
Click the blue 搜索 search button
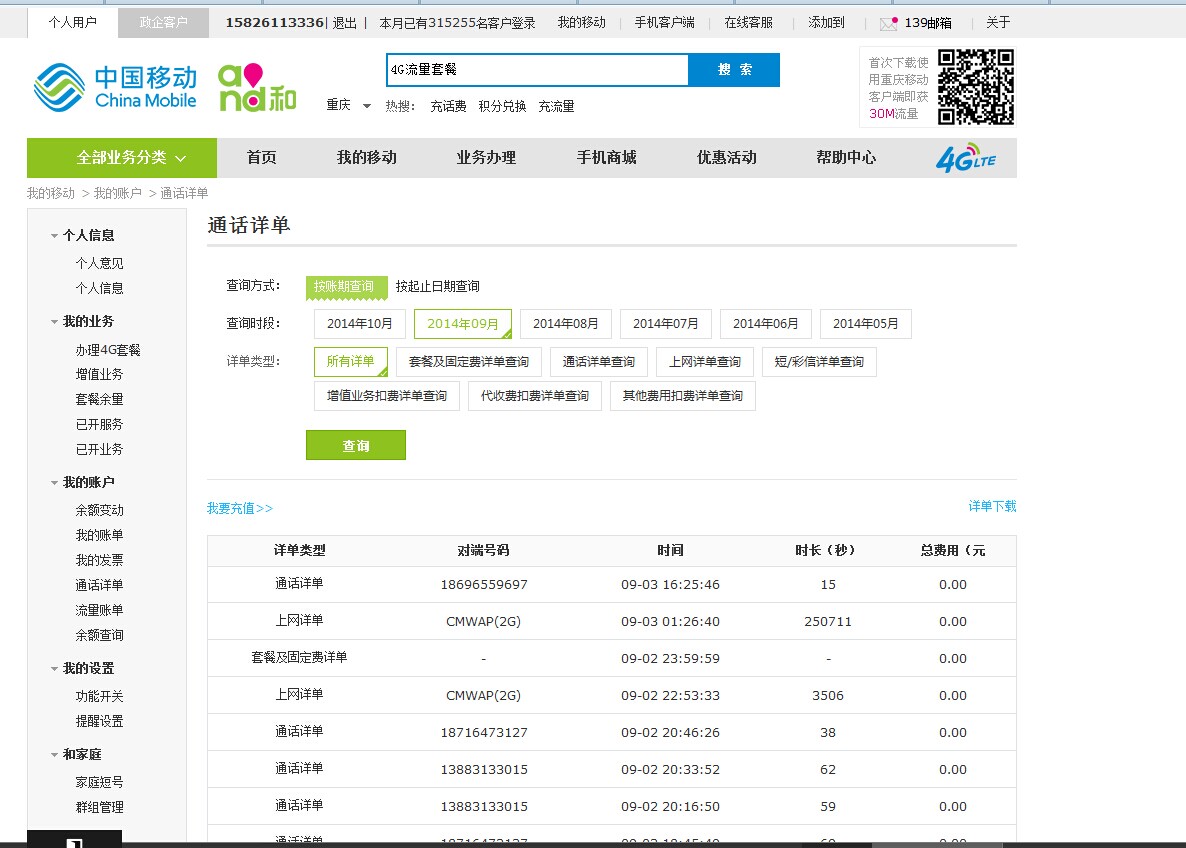[734, 70]
